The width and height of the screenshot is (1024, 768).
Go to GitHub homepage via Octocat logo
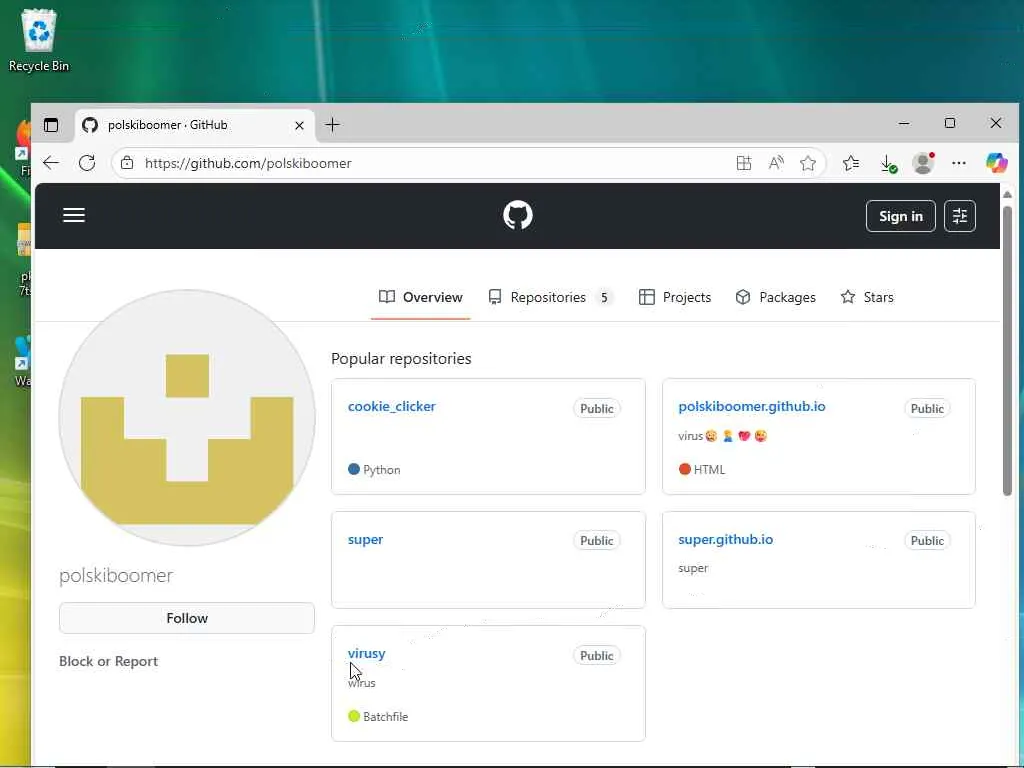click(518, 216)
